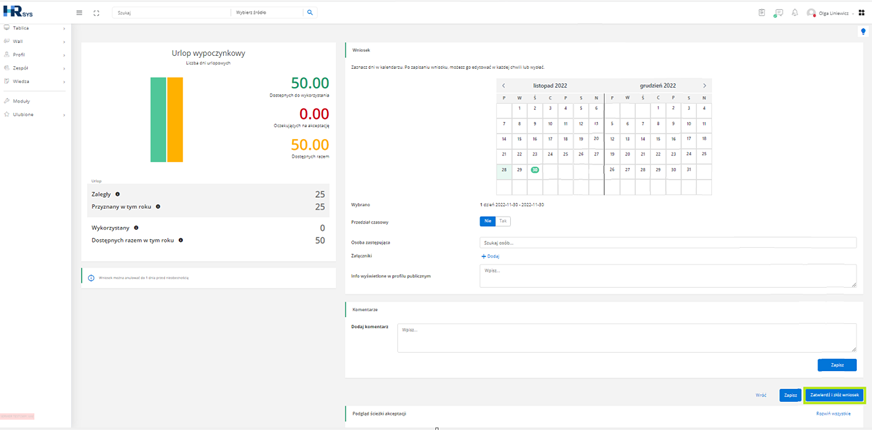Click the Dodaj komentarz text area
This screenshot has width=872, height=430.
(x=627, y=338)
